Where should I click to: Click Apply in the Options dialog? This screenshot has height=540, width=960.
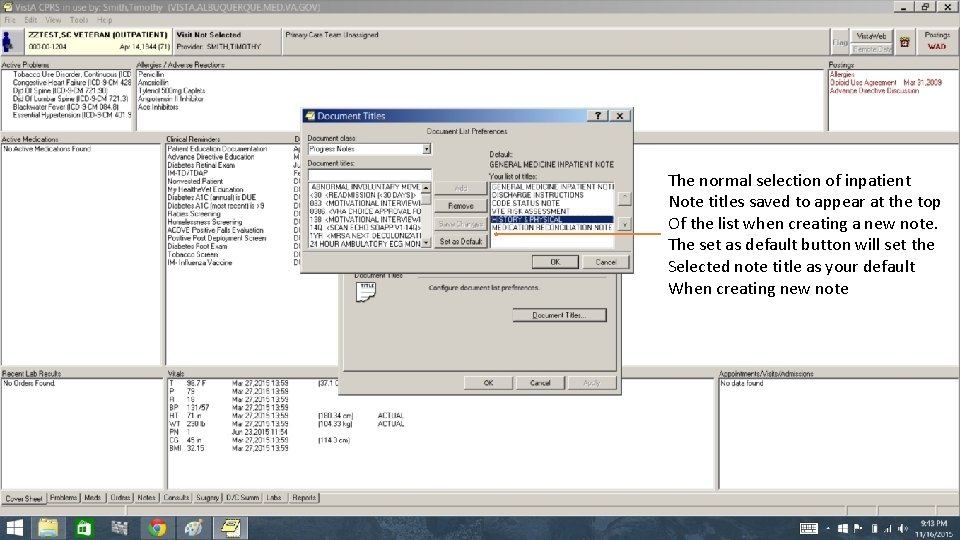(x=591, y=383)
